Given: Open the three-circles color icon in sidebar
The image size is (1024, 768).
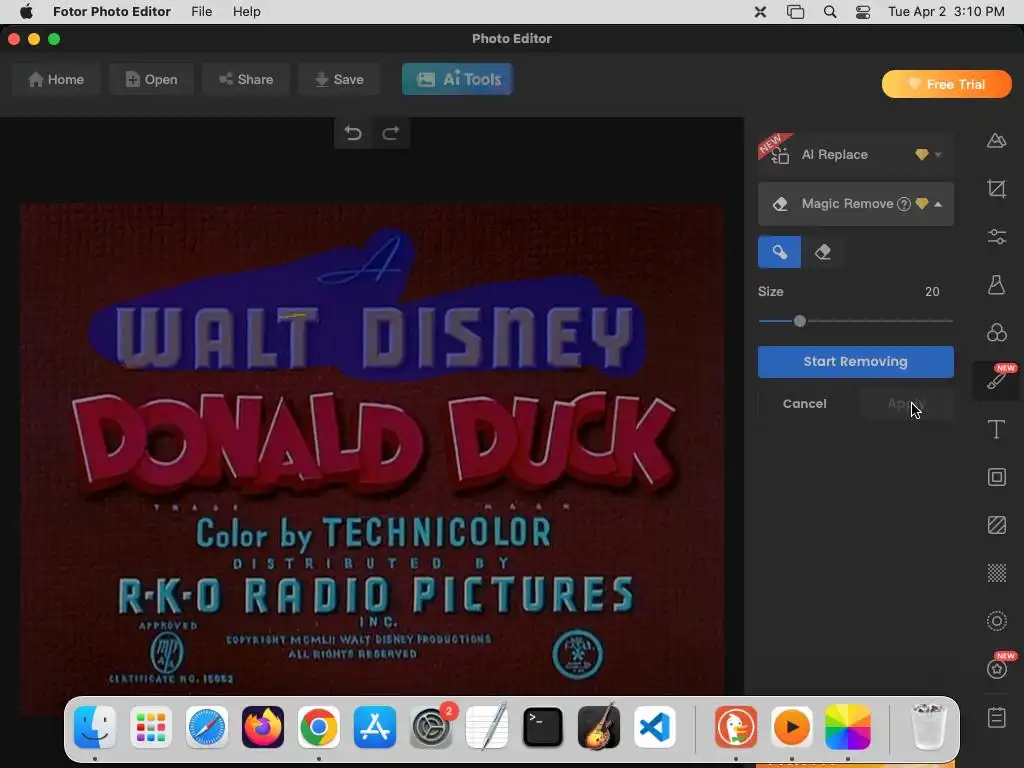Looking at the screenshot, I should pos(996,332).
